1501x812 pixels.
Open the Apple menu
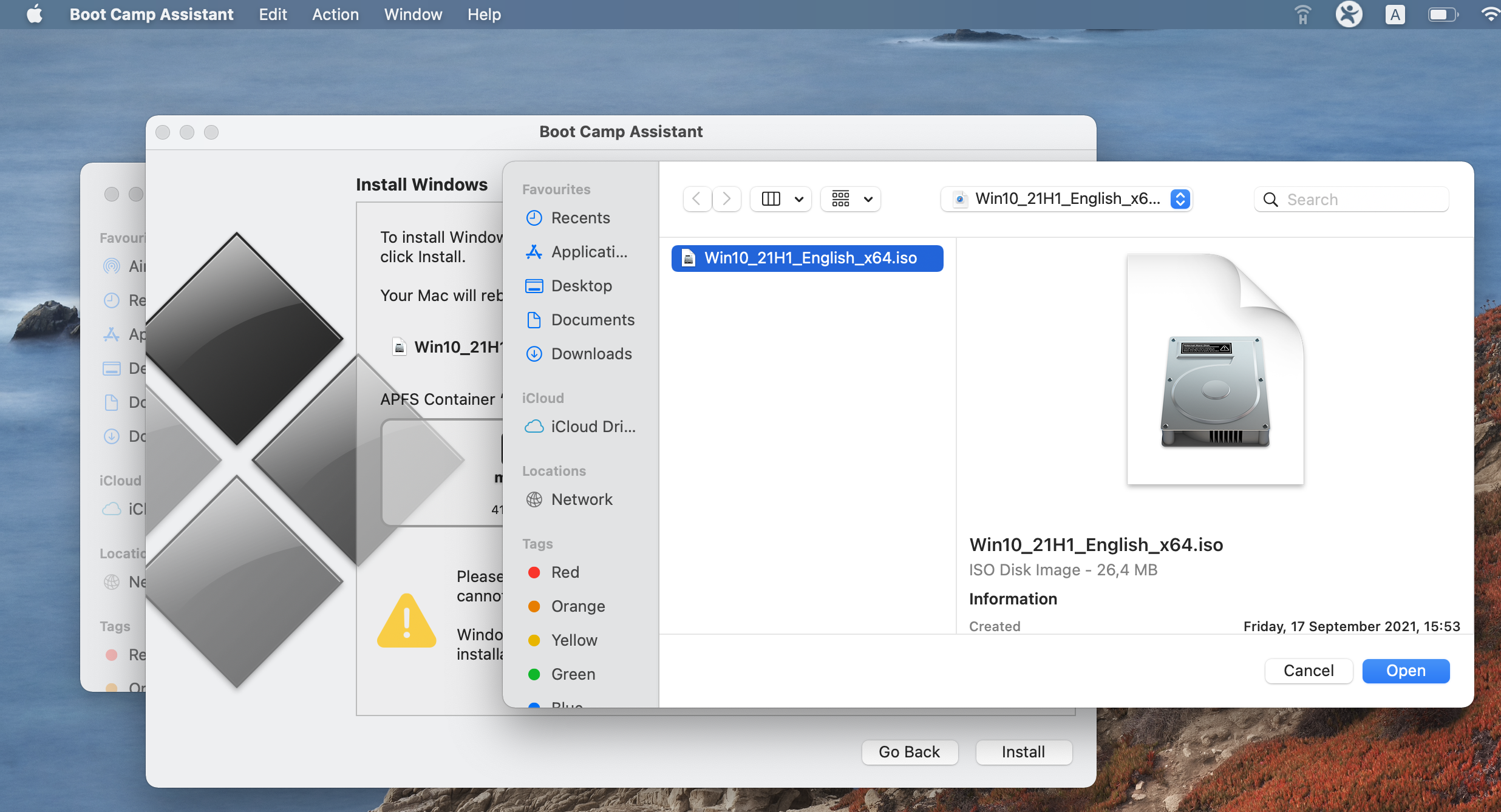point(35,14)
